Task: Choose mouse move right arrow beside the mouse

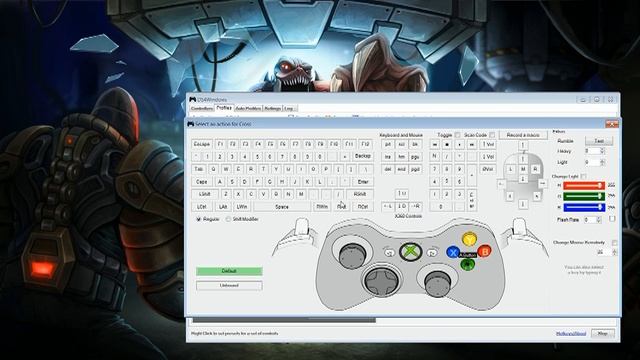Action: click(542, 184)
